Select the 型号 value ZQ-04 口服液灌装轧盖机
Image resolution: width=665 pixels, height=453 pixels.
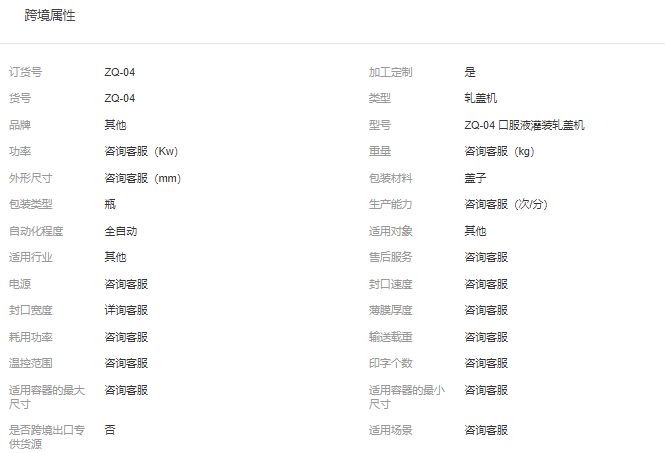click(524, 125)
